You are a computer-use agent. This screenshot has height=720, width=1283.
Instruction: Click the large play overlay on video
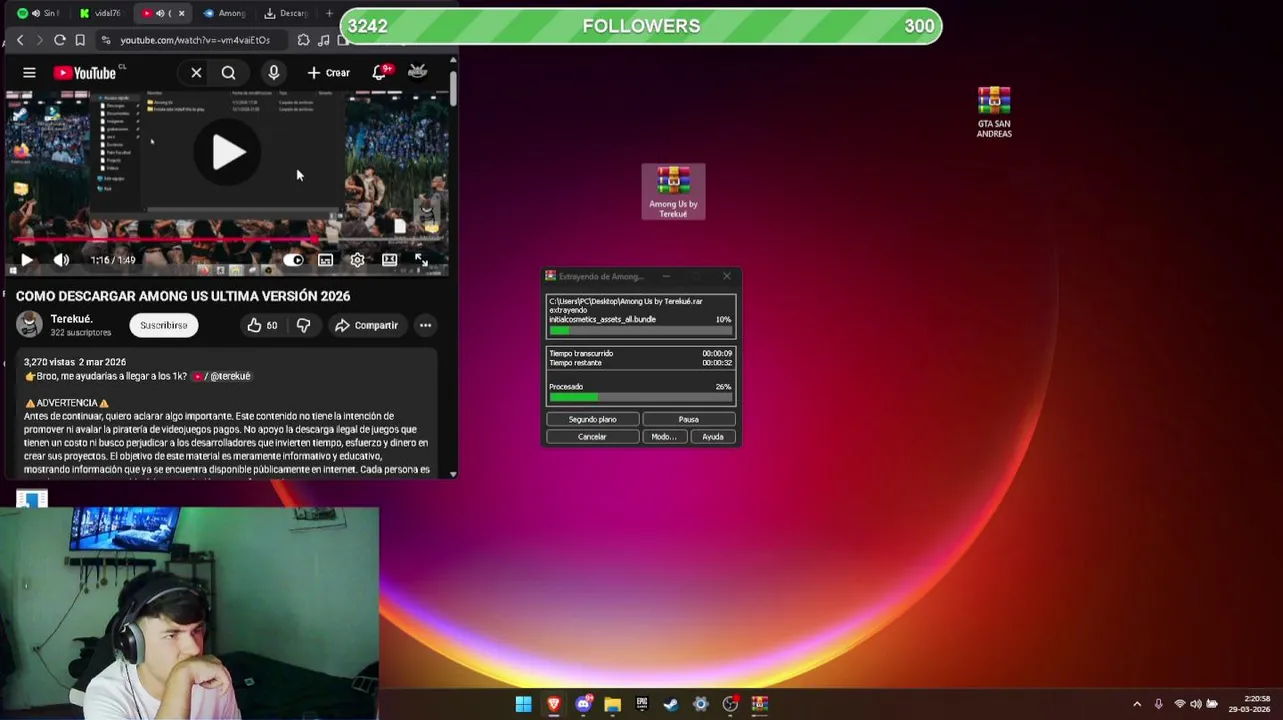point(228,152)
